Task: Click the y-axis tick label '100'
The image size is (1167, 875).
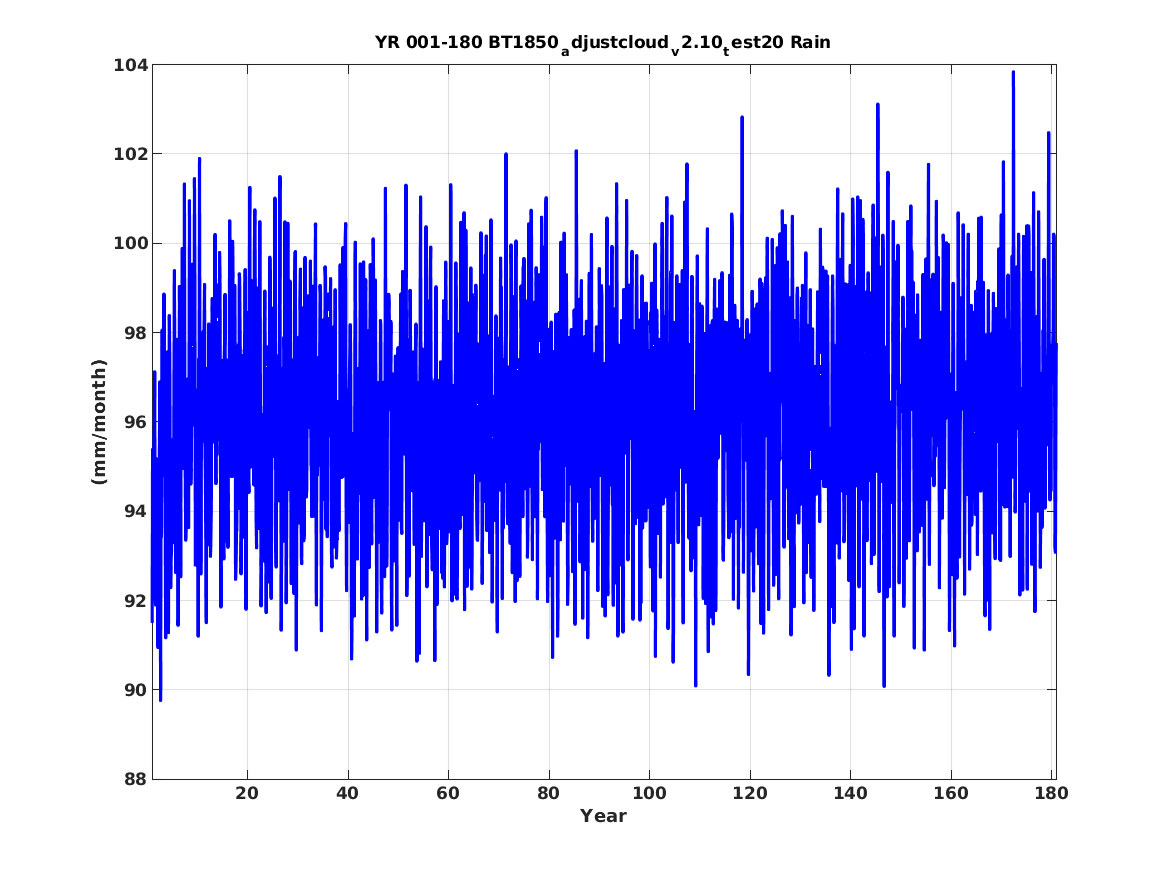Action: pos(130,244)
